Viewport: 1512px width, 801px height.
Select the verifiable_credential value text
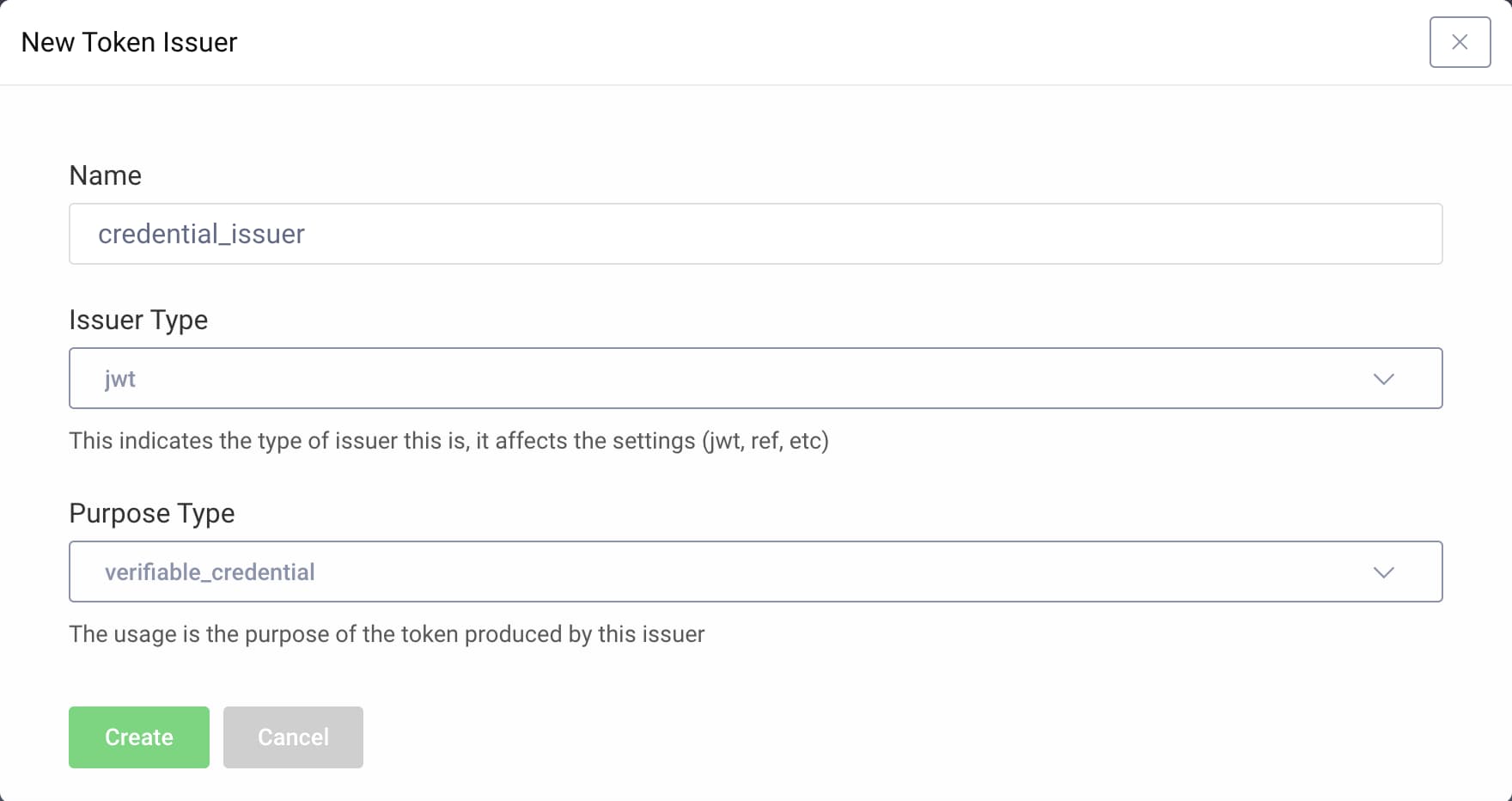point(209,571)
